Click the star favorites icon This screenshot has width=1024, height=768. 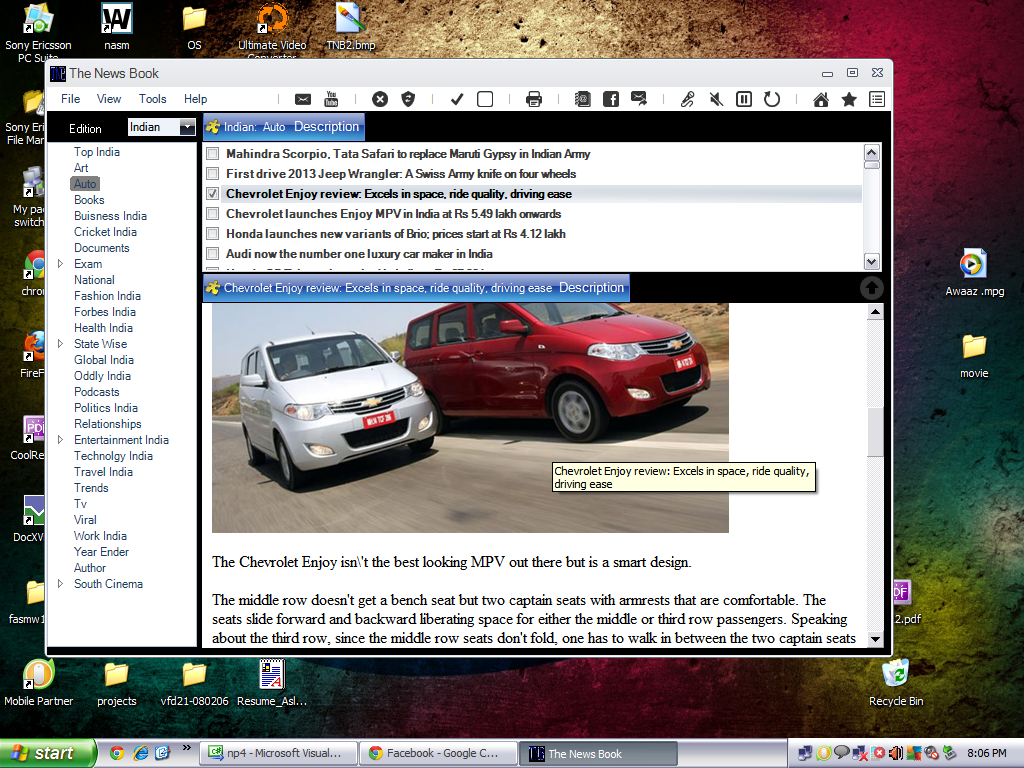pos(849,99)
